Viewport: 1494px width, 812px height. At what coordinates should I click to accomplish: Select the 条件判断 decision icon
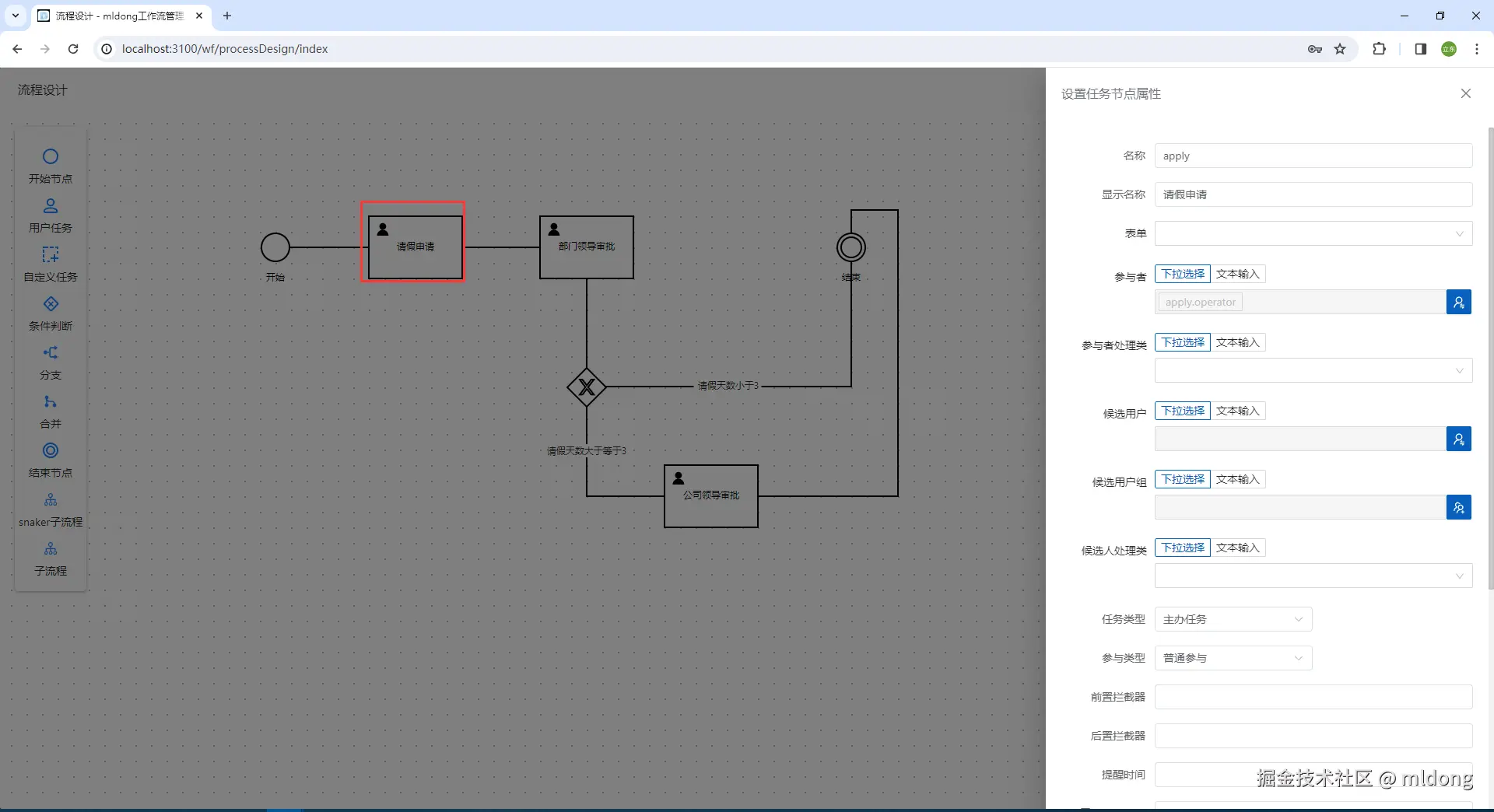pos(51,303)
